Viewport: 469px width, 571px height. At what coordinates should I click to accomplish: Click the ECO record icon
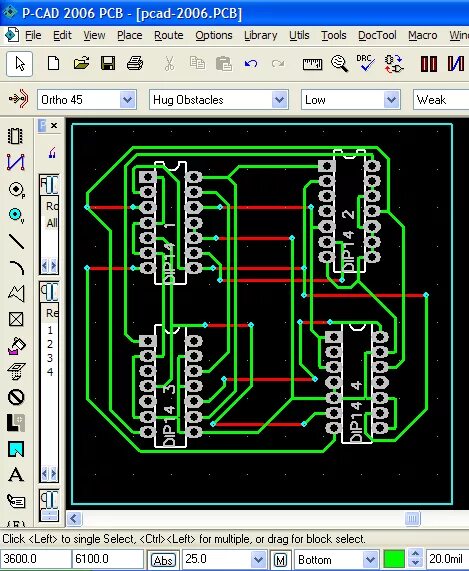[x=394, y=64]
